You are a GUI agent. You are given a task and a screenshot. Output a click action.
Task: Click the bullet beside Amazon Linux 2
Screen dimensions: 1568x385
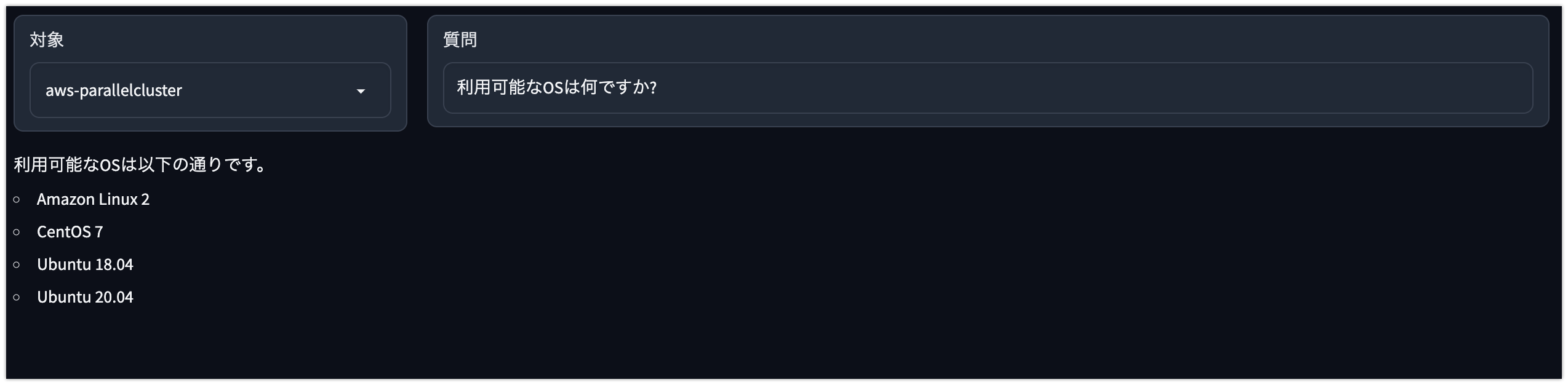17,199
